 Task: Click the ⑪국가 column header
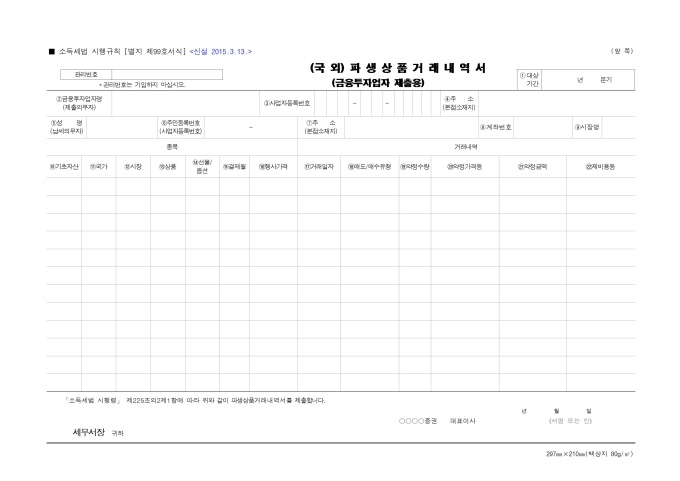pyautogui.click(x=98, y=167)
